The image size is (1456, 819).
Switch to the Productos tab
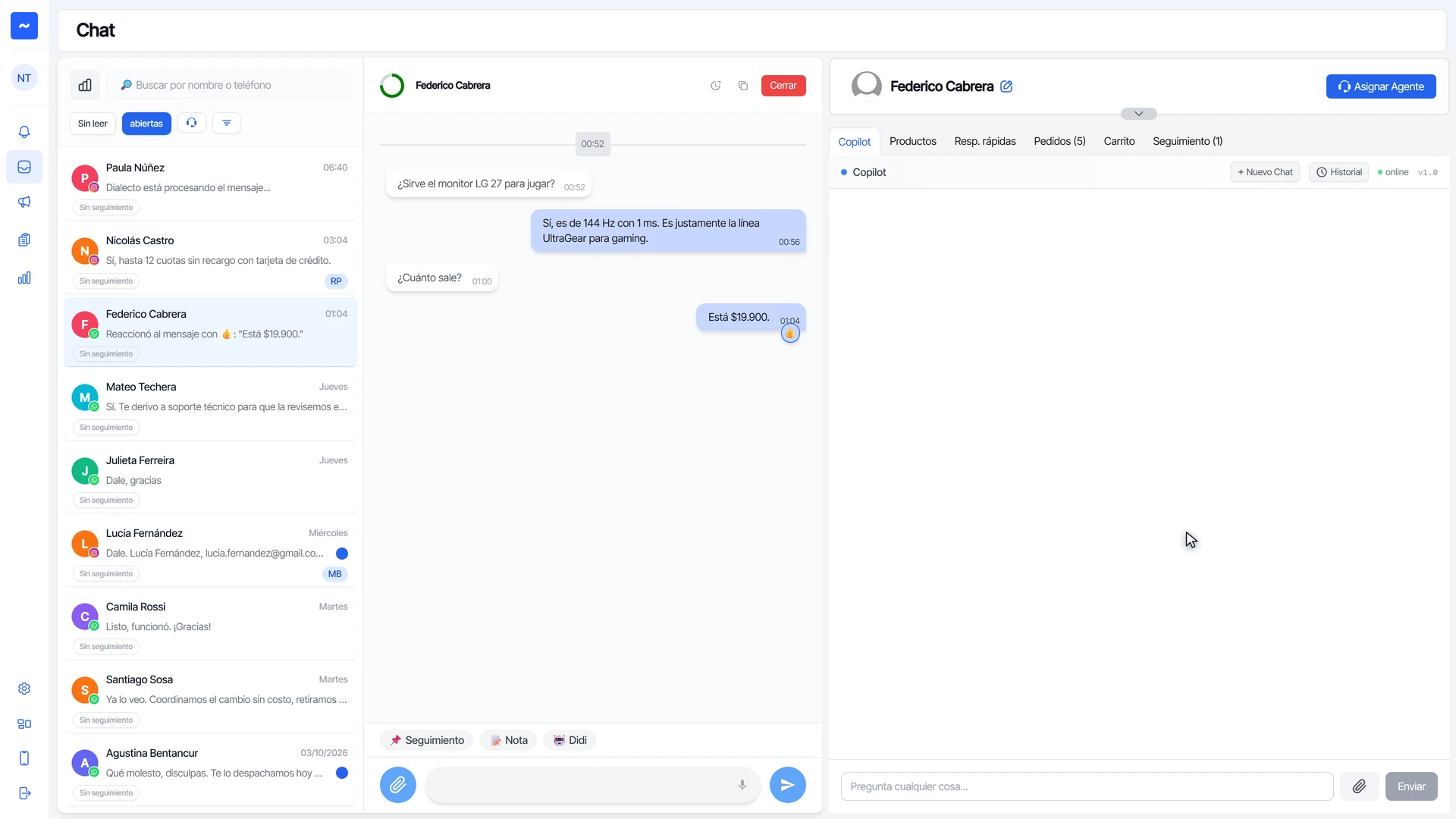coord(913,141)
